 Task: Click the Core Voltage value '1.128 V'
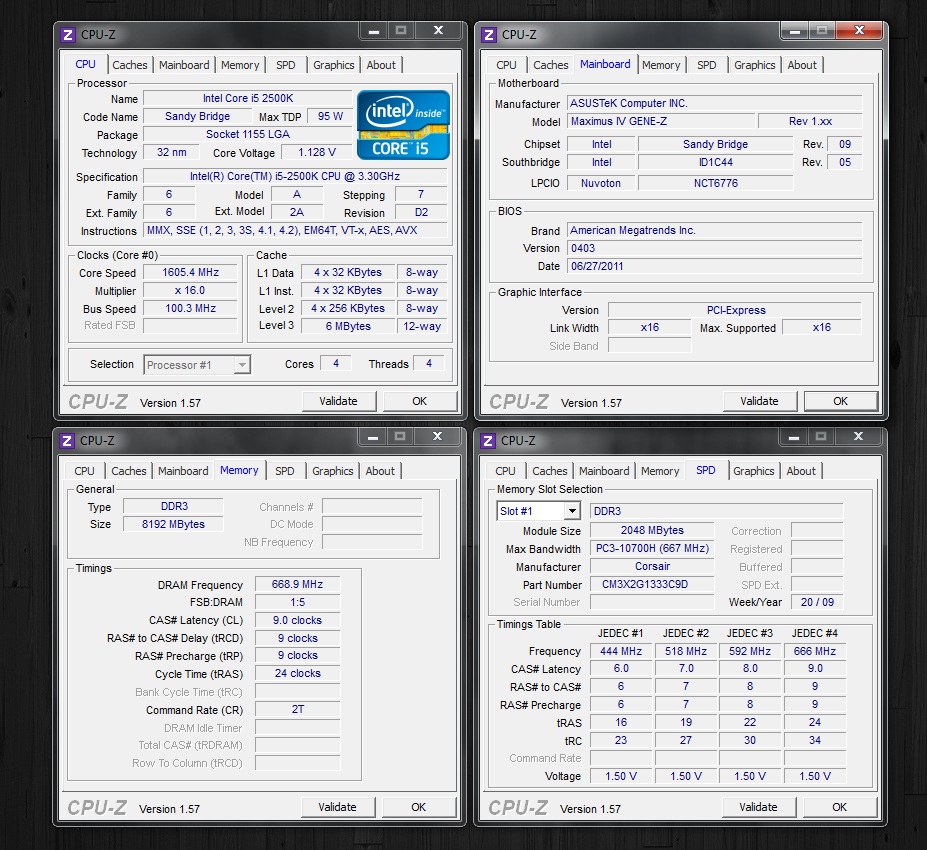(x=317, y=153)
